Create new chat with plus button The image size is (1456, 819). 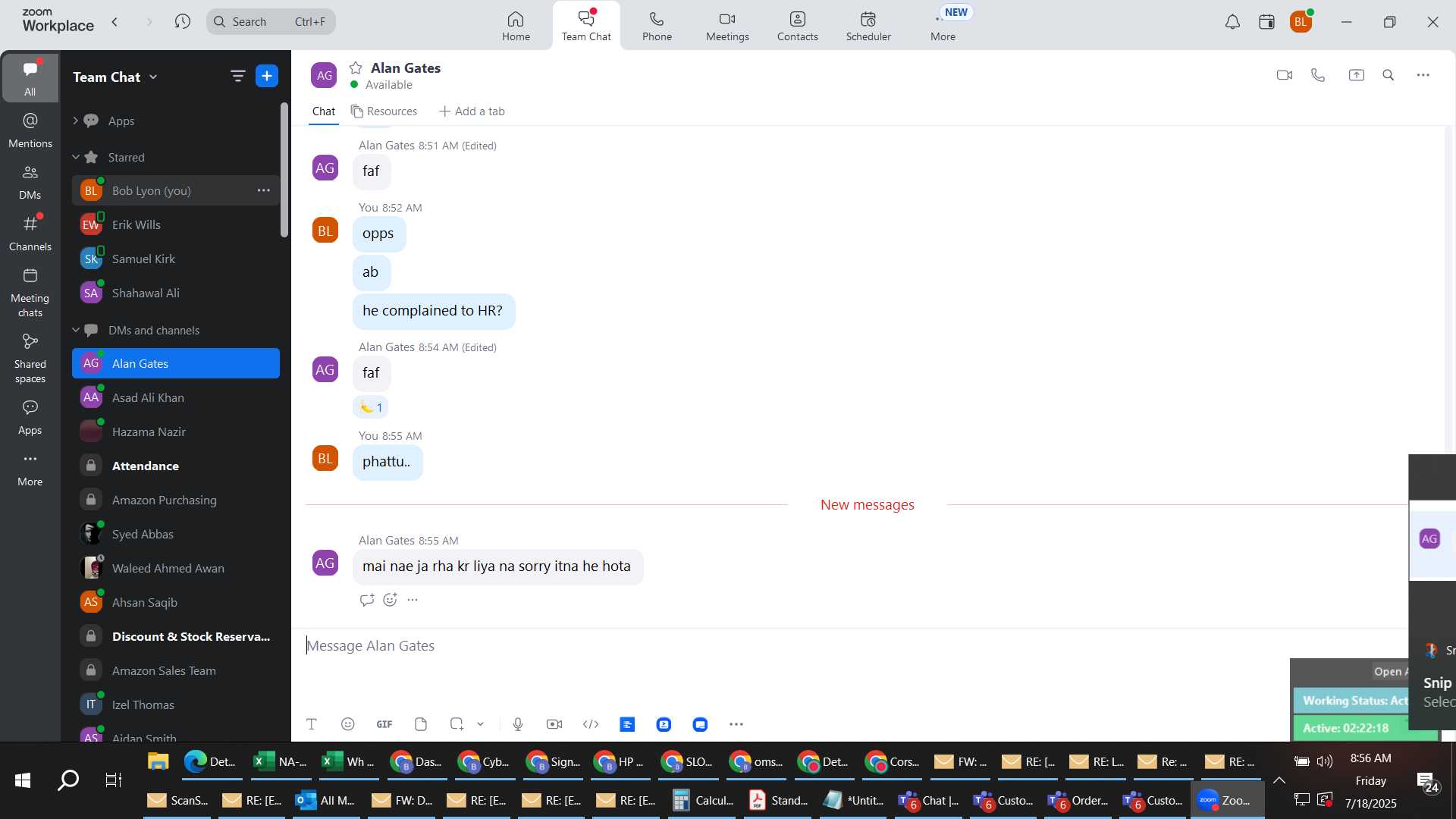(267, 76)
